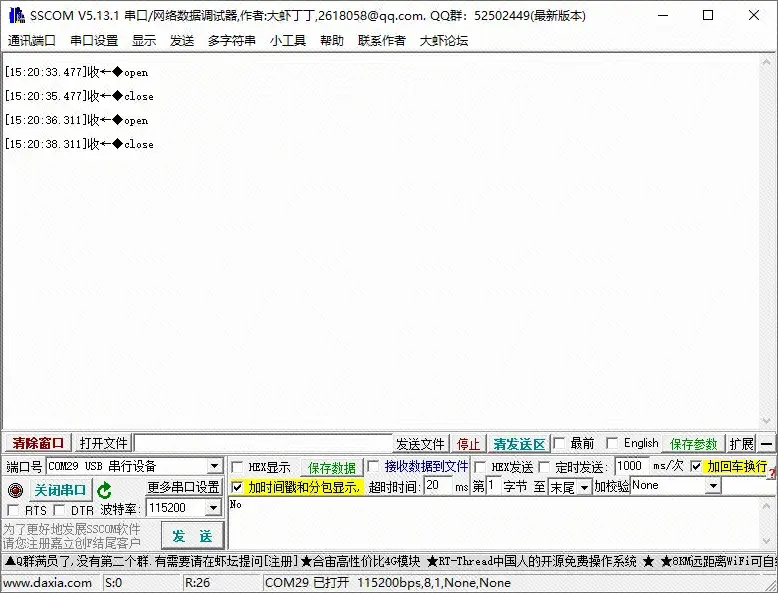Click the 发送 send button
This screenshot has width=778, height=593.
pyautogui.click(x=192, y=536)
